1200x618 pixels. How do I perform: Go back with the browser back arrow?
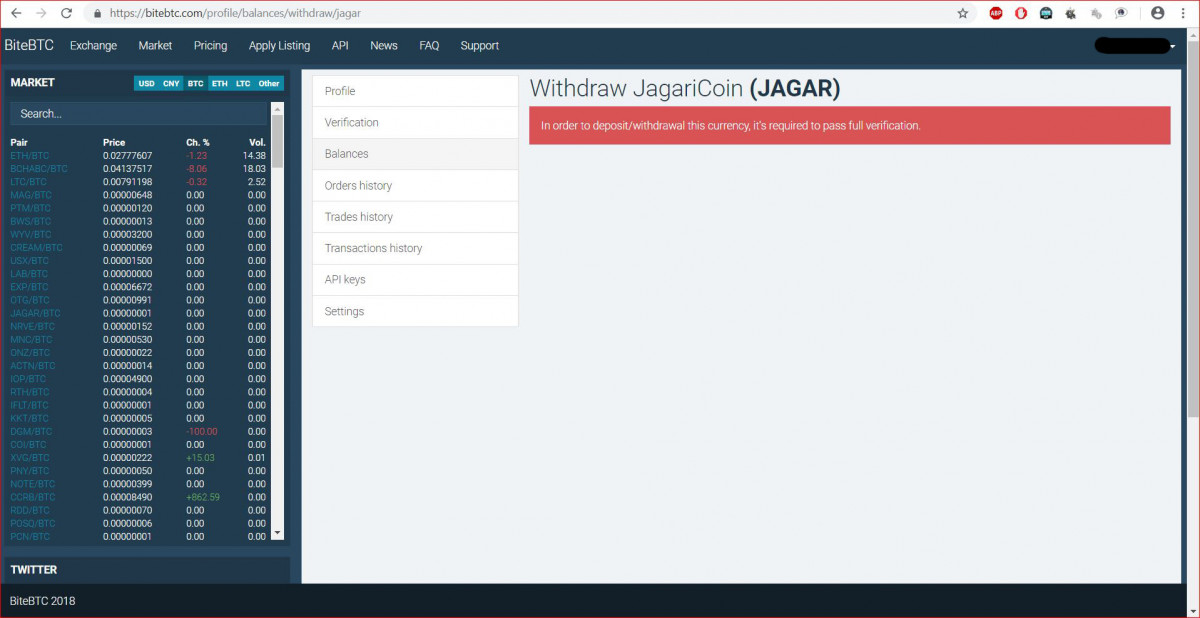pos(16,14)
